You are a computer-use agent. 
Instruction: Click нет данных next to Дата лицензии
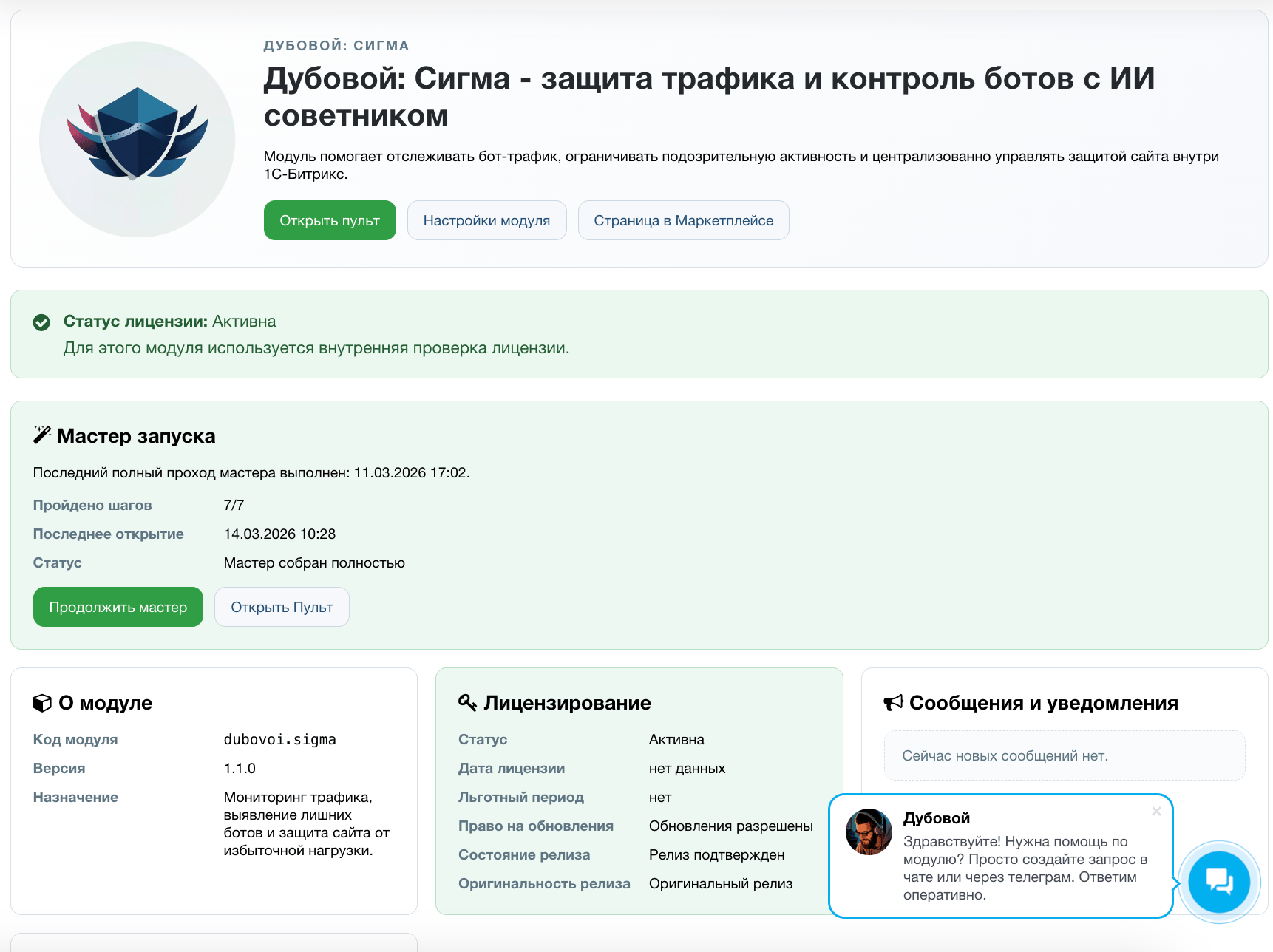pos(687,768)
